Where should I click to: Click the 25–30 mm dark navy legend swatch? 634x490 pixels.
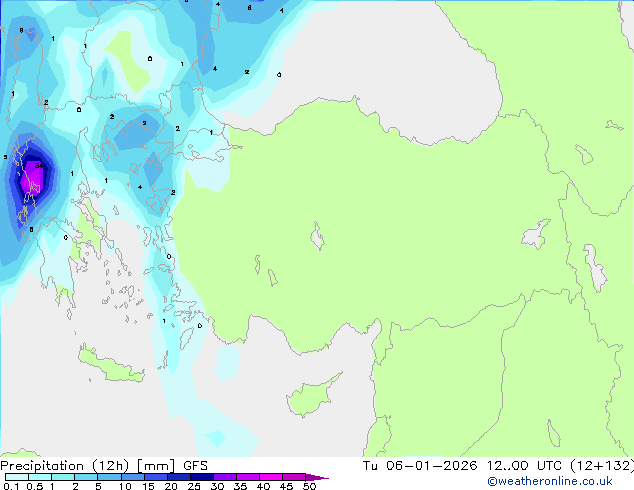click(202, 477)
